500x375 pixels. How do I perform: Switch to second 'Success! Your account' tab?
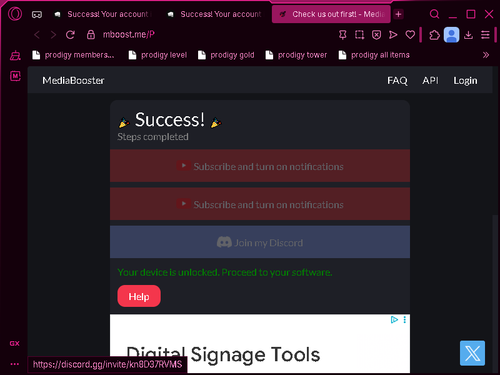[x=216, y=14]
